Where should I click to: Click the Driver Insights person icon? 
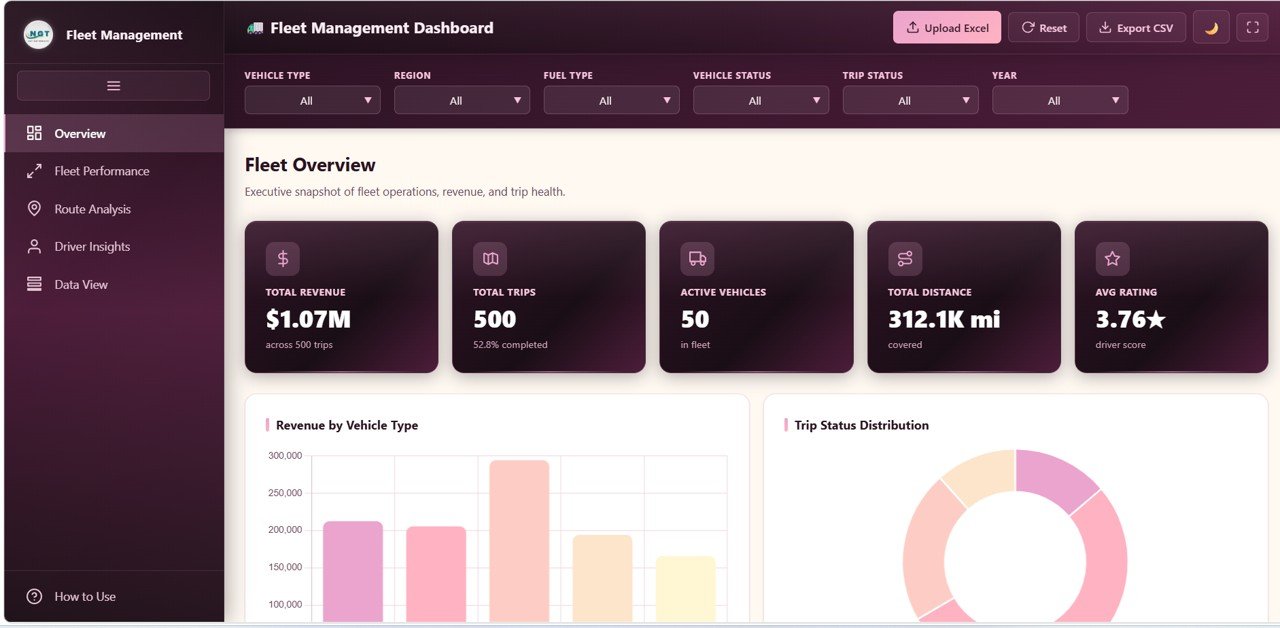point(35,246)
